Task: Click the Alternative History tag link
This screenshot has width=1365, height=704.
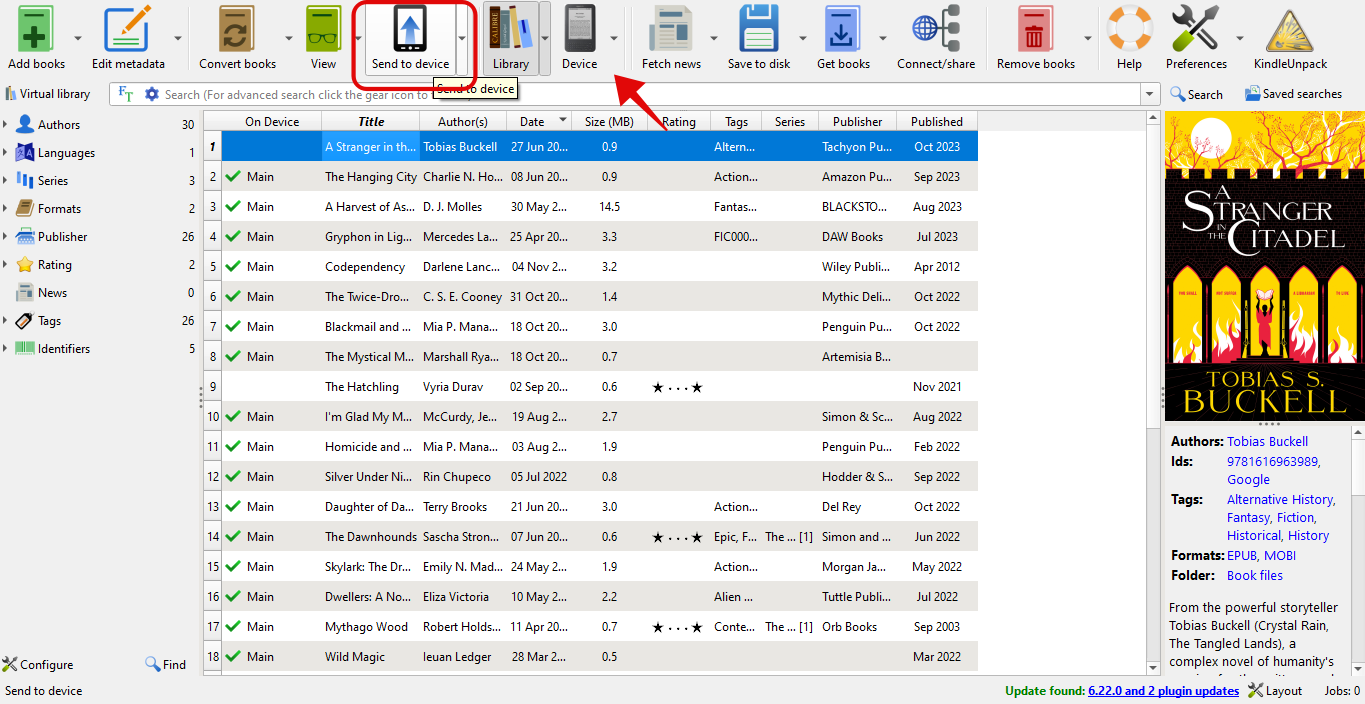Action: [1280, 499]
